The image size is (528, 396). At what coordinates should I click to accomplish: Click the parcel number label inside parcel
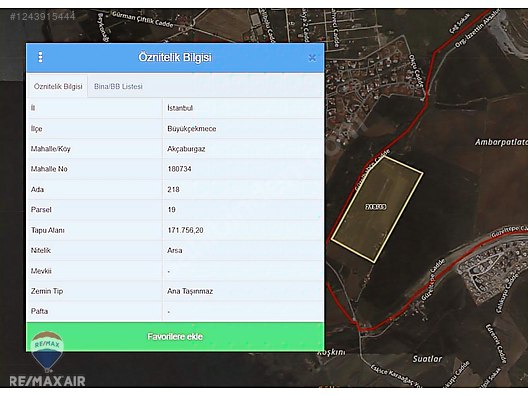coord(376,206)
